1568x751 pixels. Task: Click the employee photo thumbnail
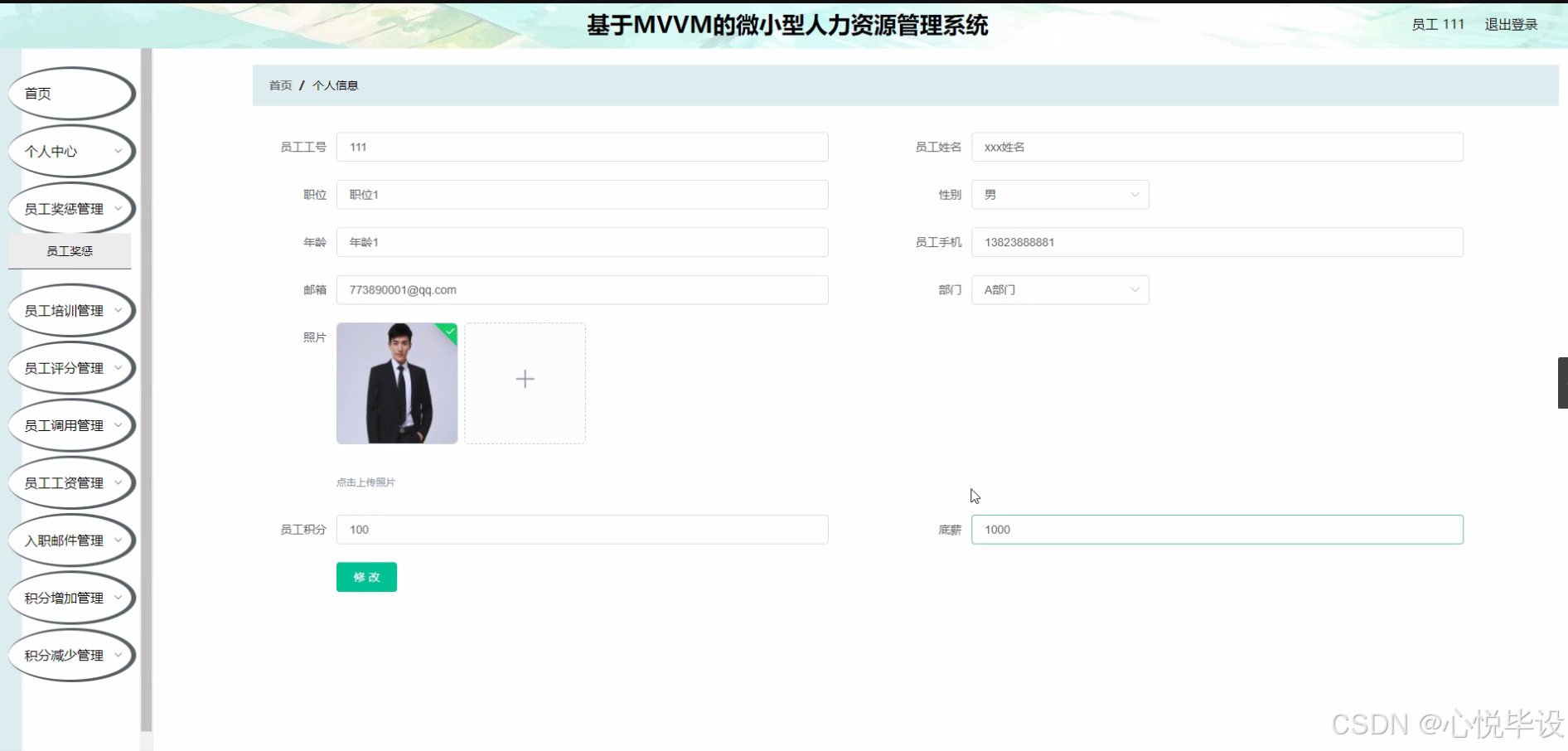pos(396,383)
